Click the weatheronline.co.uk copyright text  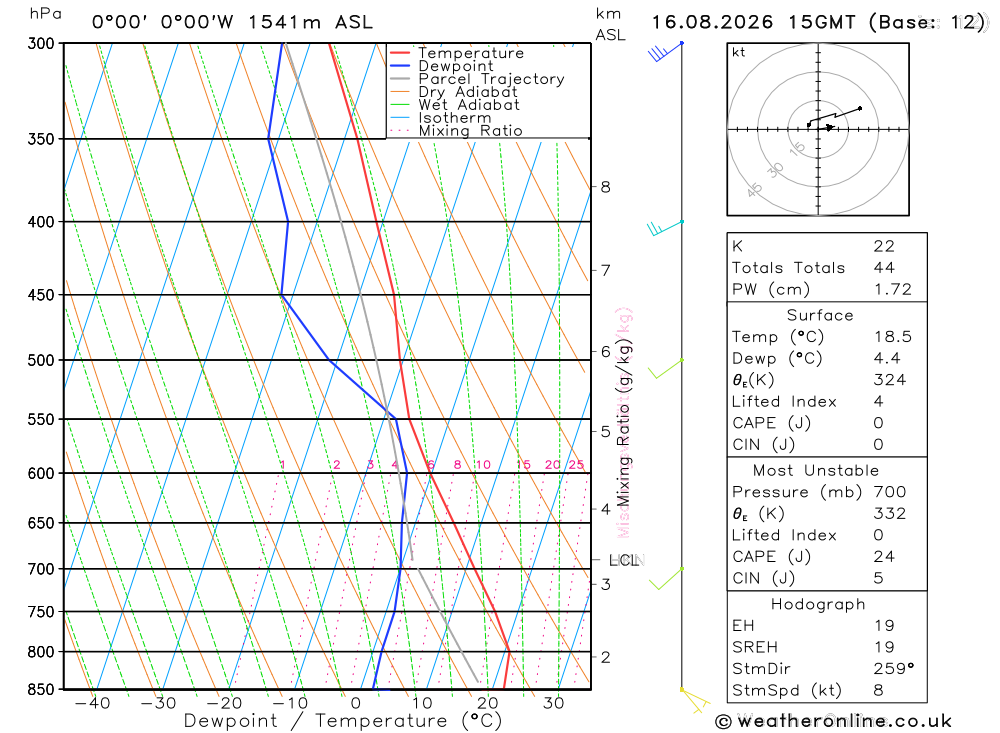(x=834, y=722)
